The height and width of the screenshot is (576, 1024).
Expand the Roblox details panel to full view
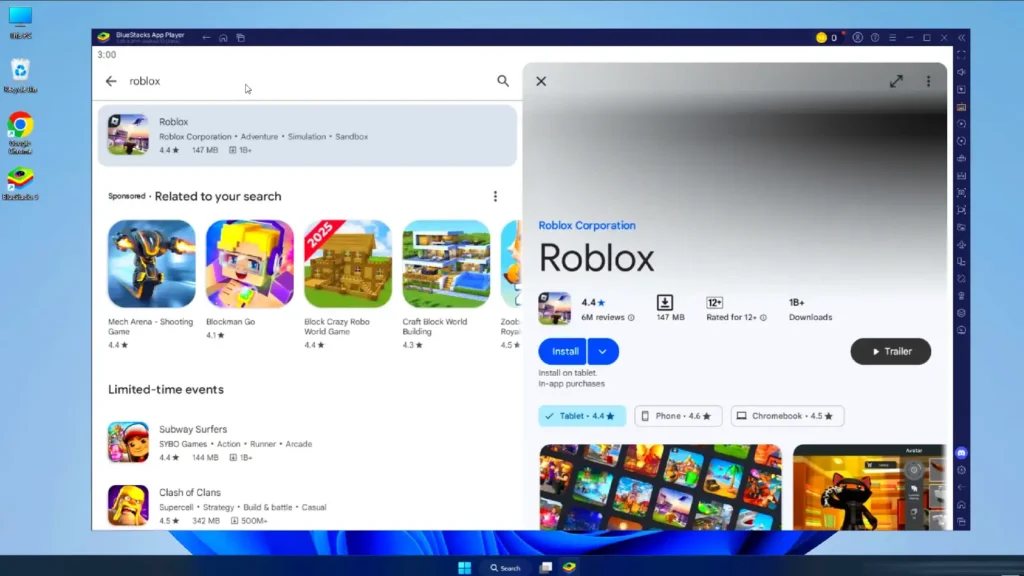tap(896, 81)
